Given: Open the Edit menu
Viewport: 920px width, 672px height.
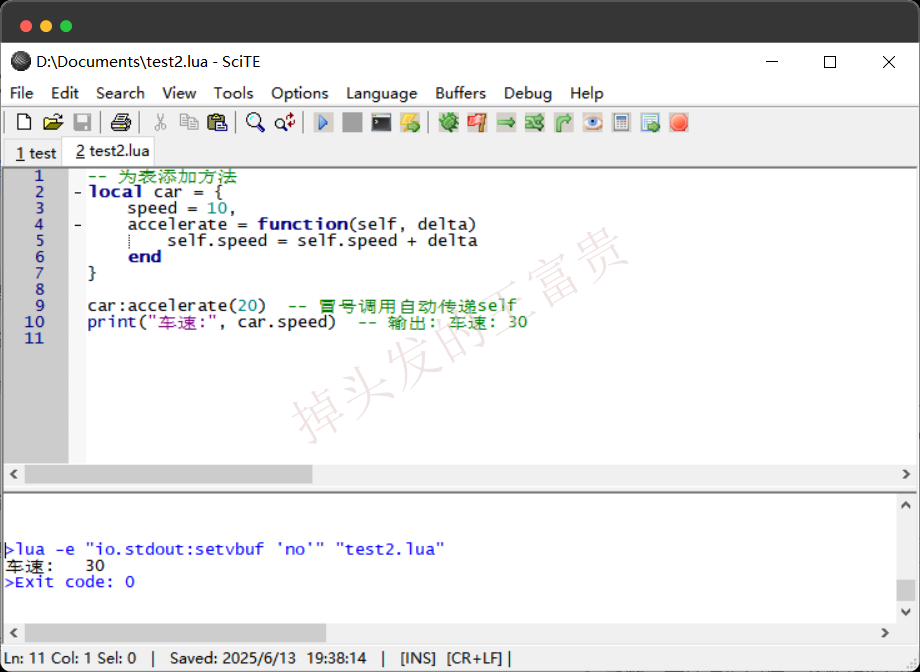Looking at the screenshot, I should (x=65, y=93).
